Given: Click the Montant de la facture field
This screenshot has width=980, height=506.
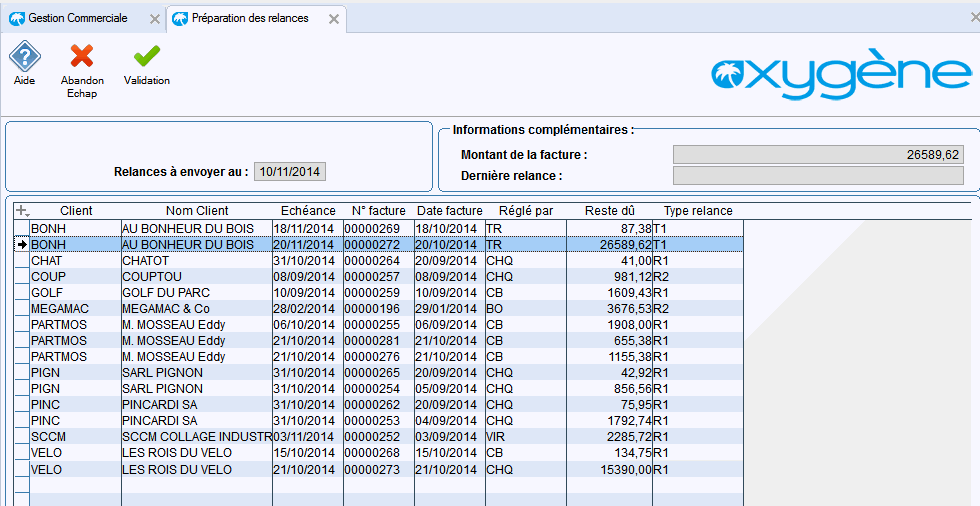Looking at the screenshot, I should tap(818, 155).
